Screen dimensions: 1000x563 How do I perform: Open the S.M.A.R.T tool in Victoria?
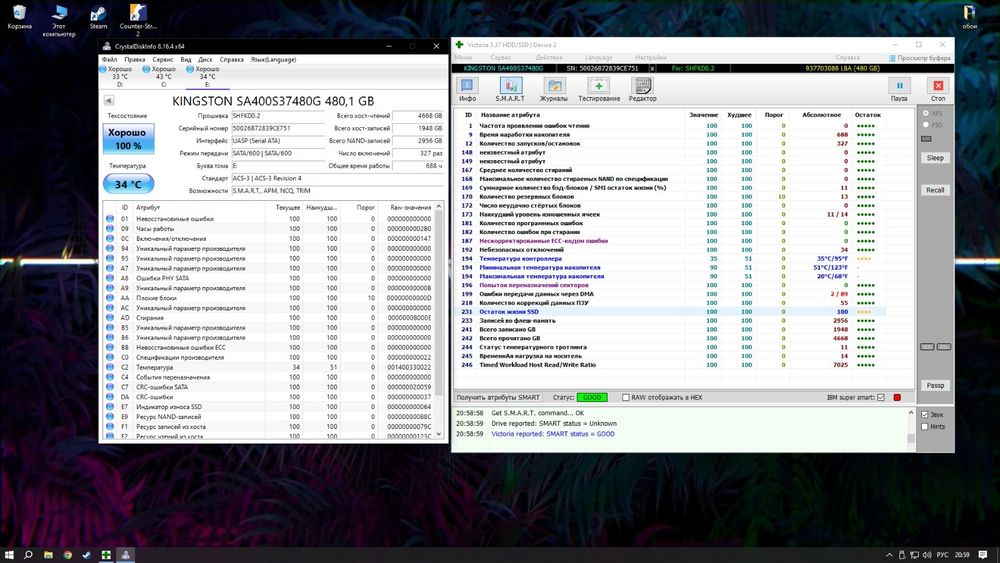(x=510, y=89)
